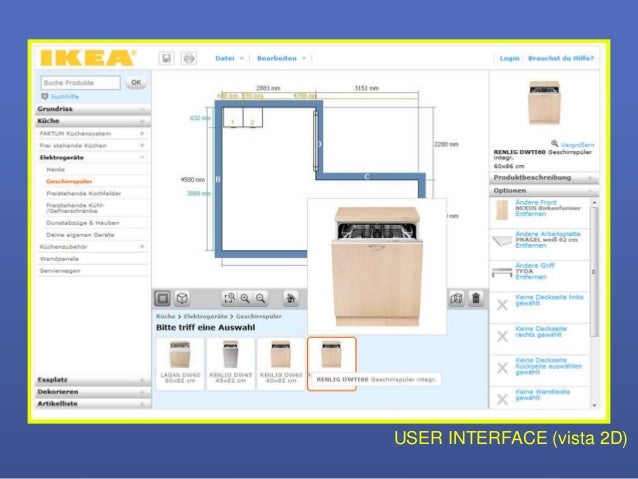Expand the Dekorieren section
Image resolution: width=638 pixels, height=479 pixels.
point(93,392)
